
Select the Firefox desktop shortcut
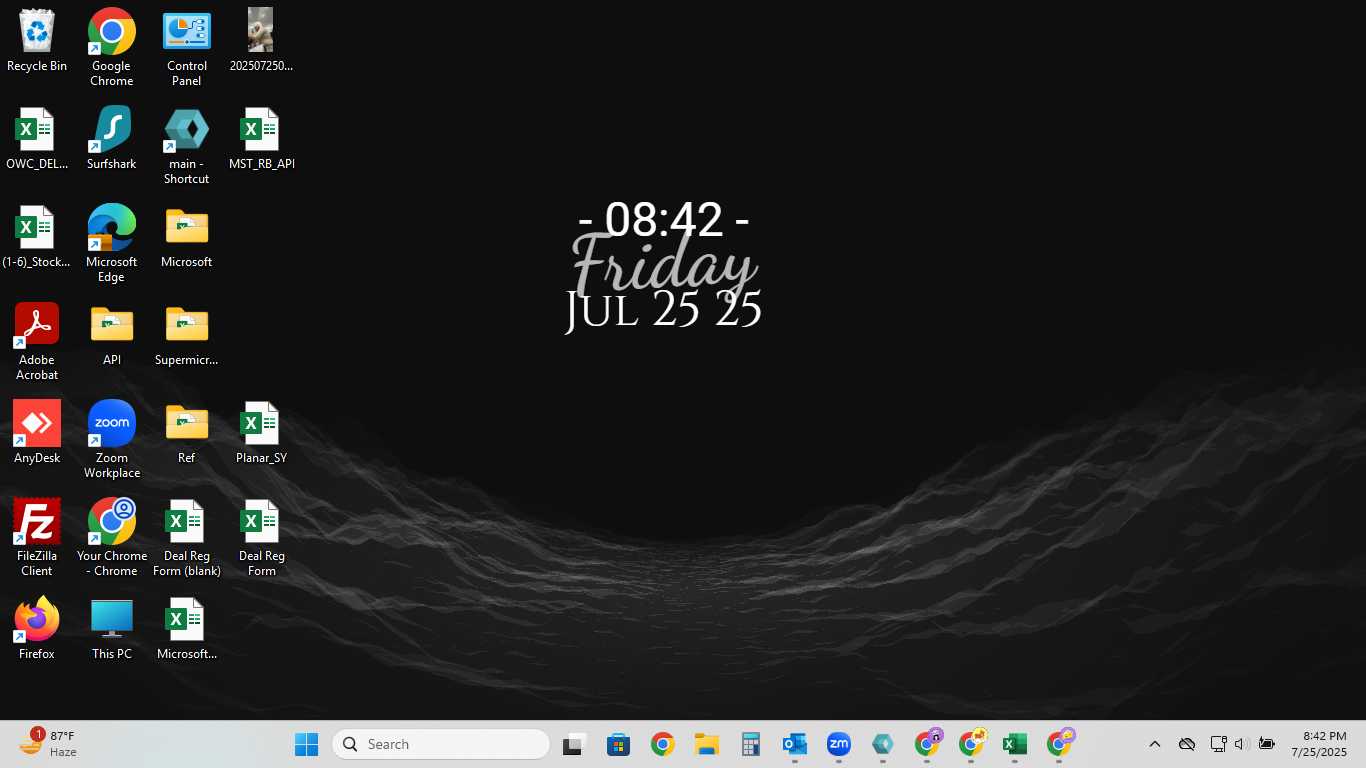[x=37, y=629]
